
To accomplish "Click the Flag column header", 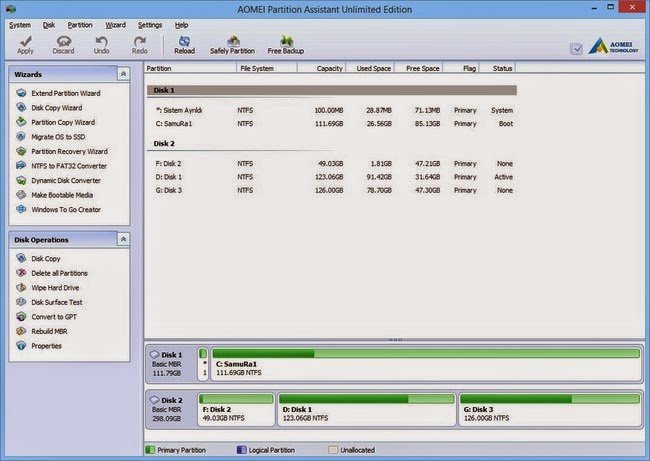I will tap(461, 68).
